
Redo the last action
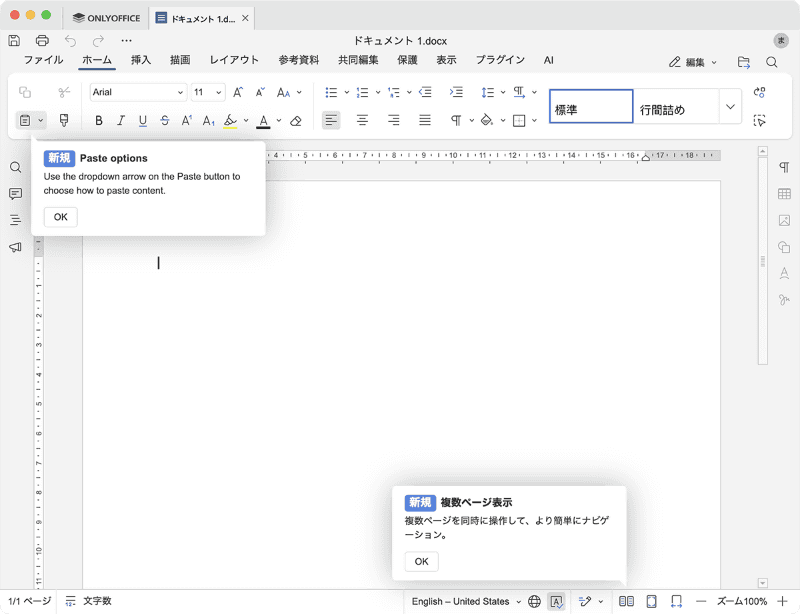pos(98,40)
